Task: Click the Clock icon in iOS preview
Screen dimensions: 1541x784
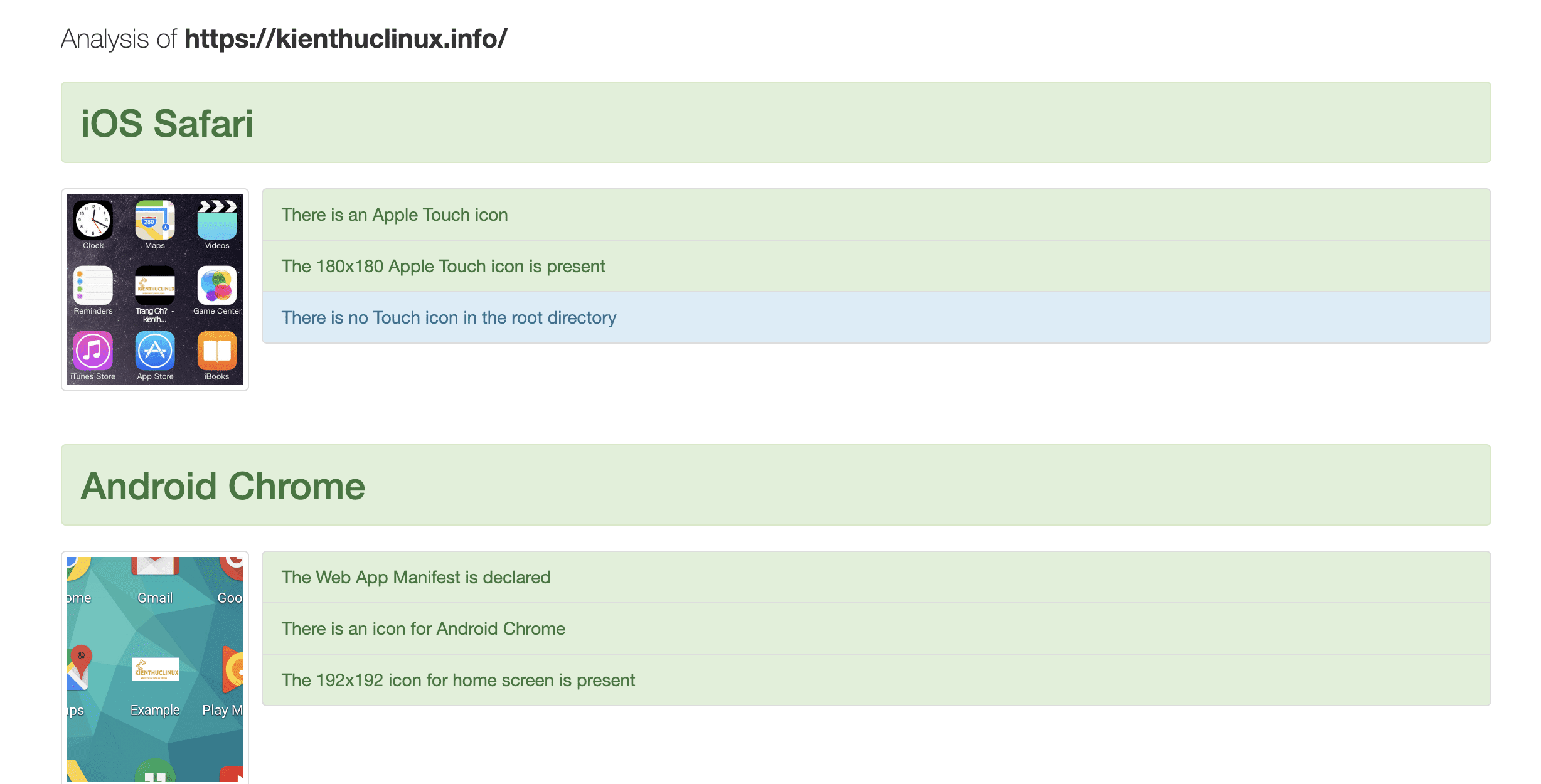Action: coord(93,220)
